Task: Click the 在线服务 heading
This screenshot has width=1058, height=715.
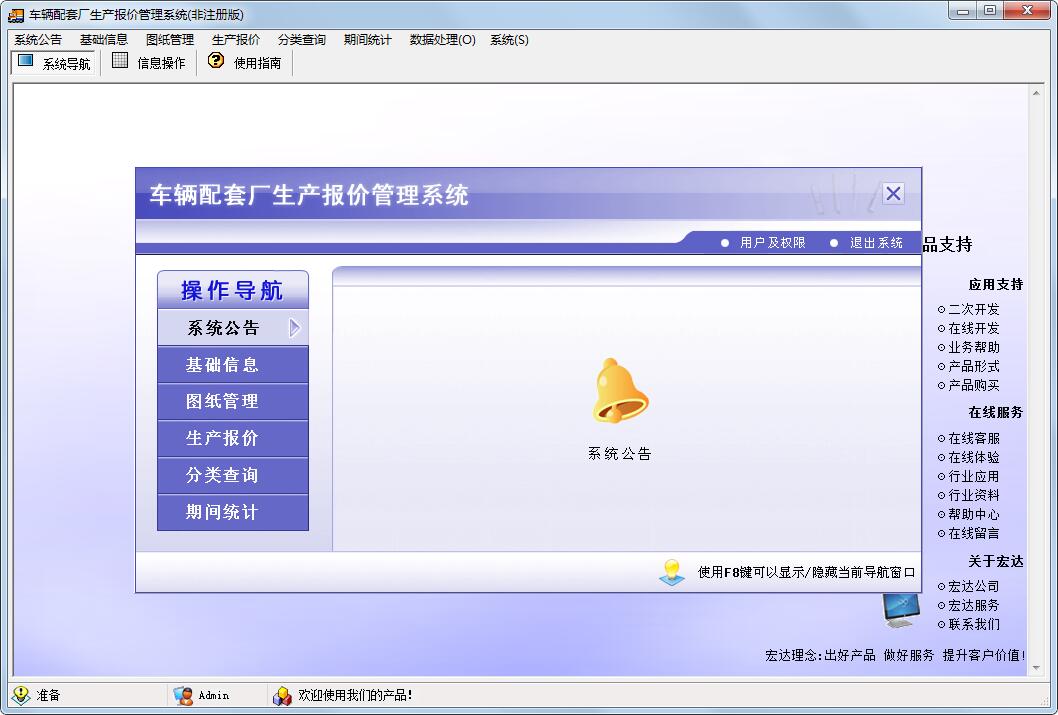Action: point(996,412)
